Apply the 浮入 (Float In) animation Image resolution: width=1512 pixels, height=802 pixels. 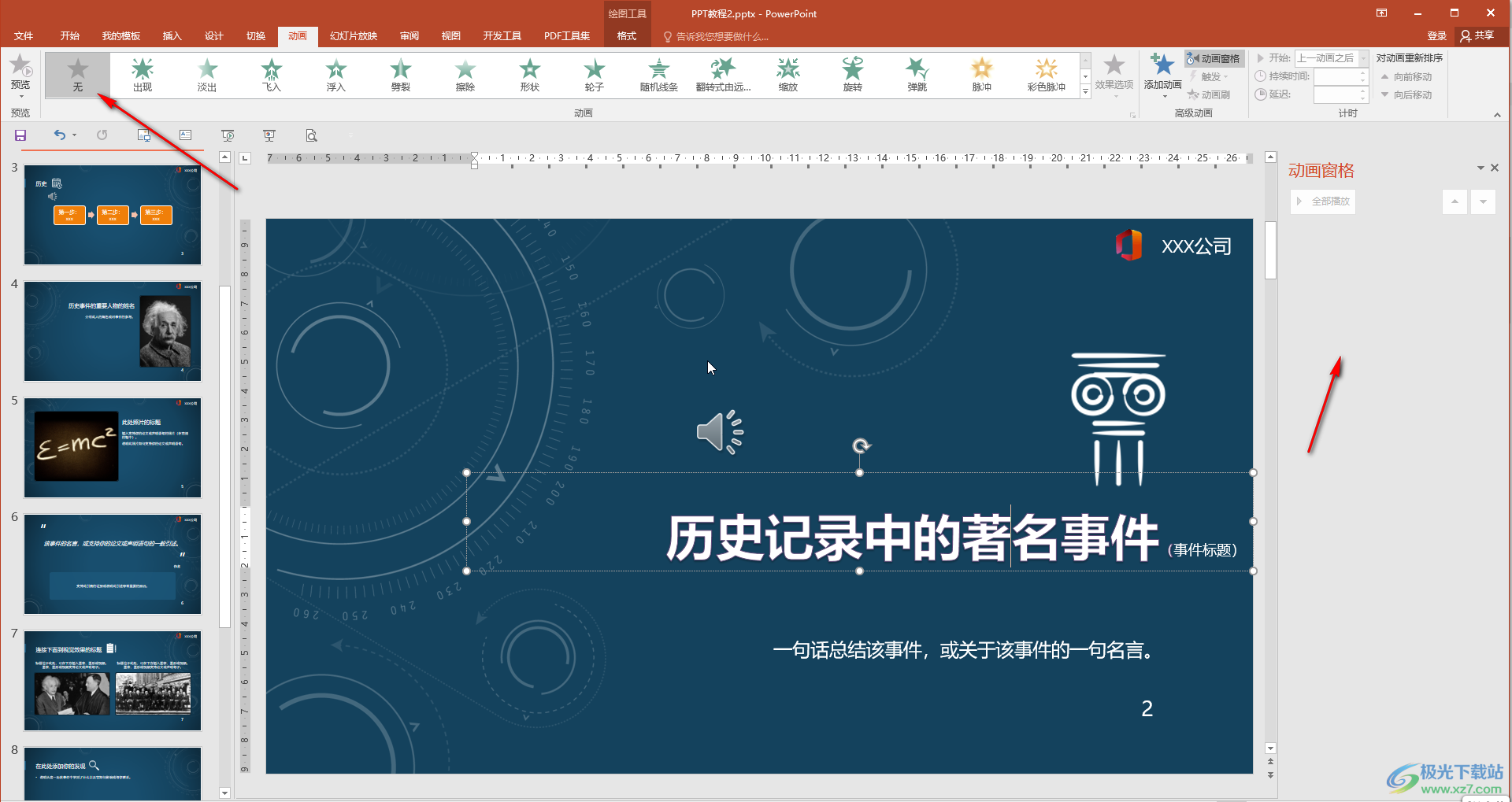(336, 76)
